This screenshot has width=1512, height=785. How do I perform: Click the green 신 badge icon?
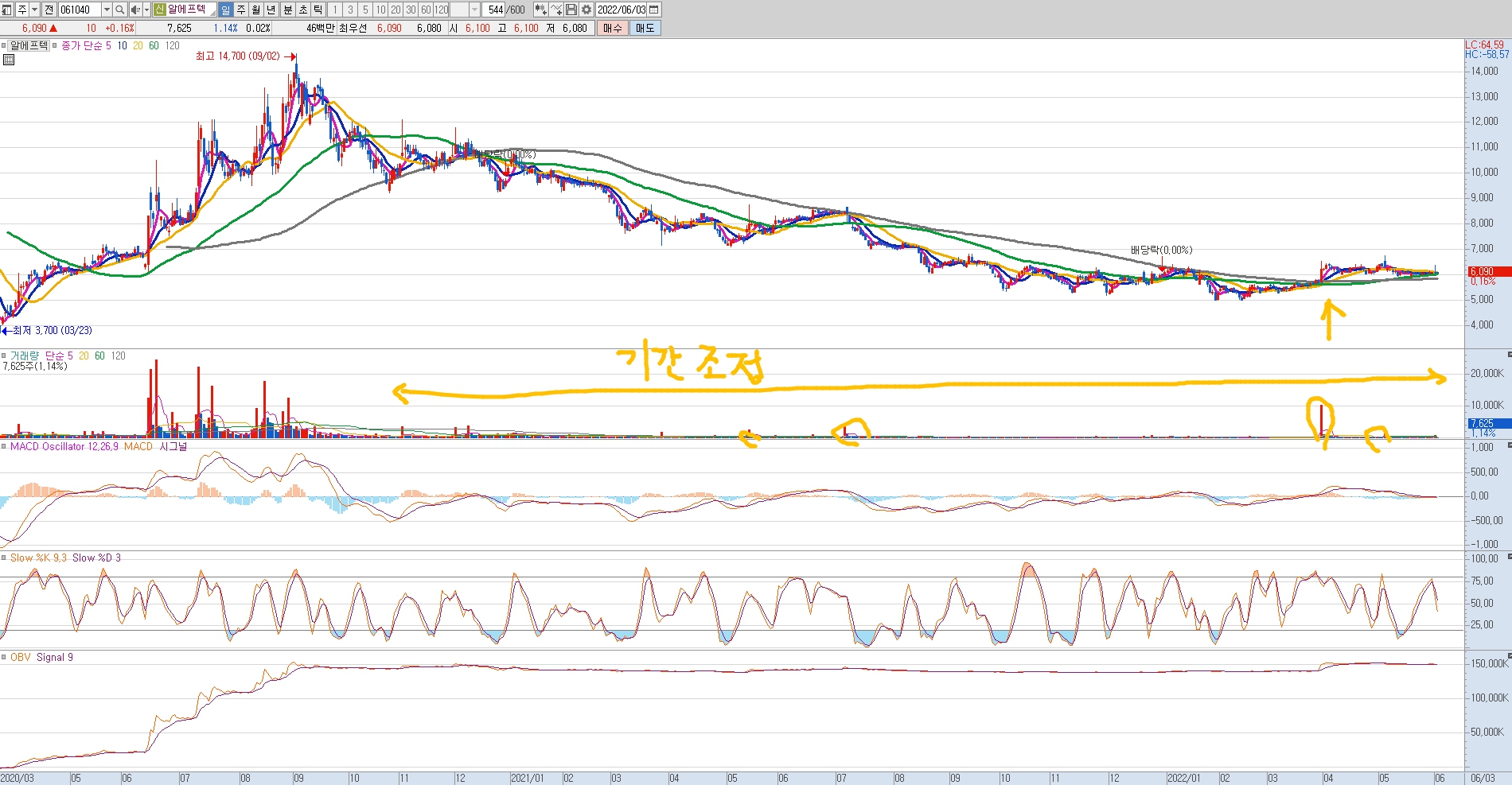point(159,10)
